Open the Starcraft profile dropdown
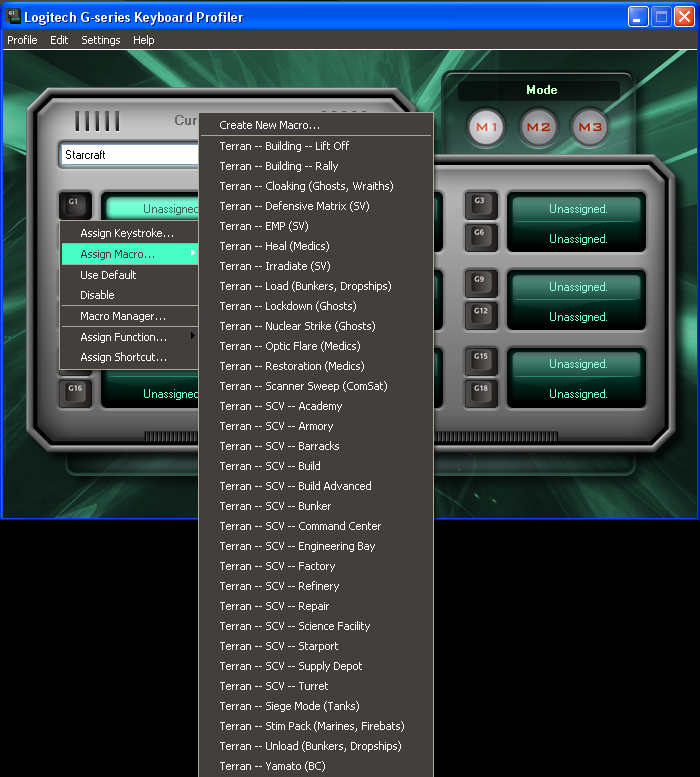The width and height of the screenshot is (700, 777). click(130, 155)
